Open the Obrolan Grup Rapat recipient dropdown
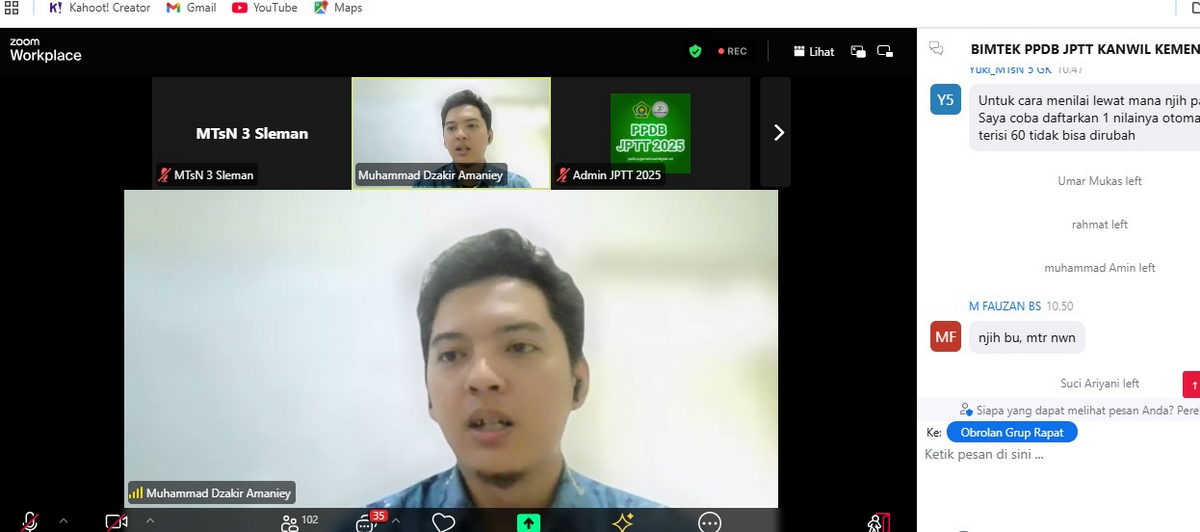Viewport: 1200px width, 532px height. 1011,432
